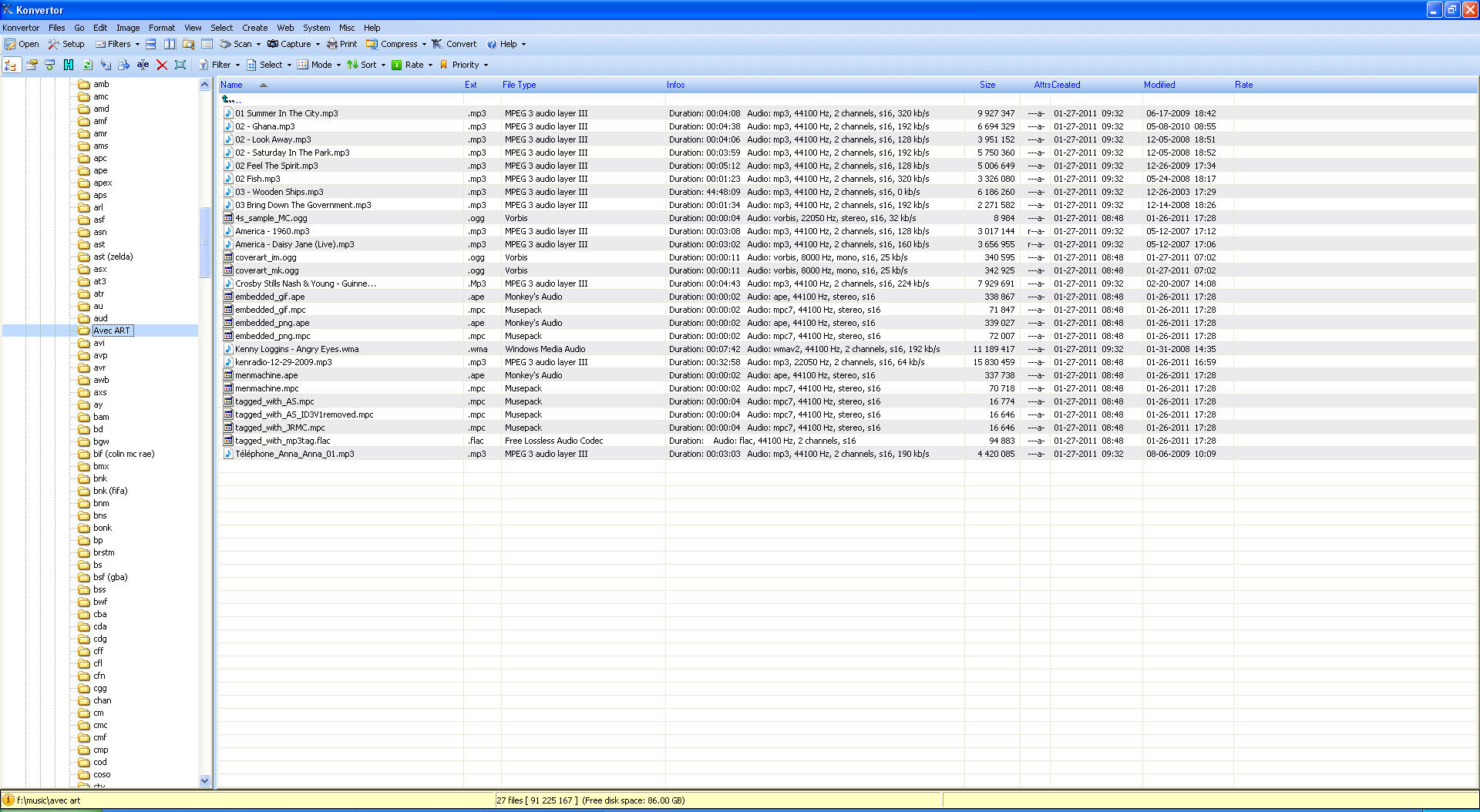Click the folder tree scroll up arrow

pyautogui.click(x=204, y=85)
